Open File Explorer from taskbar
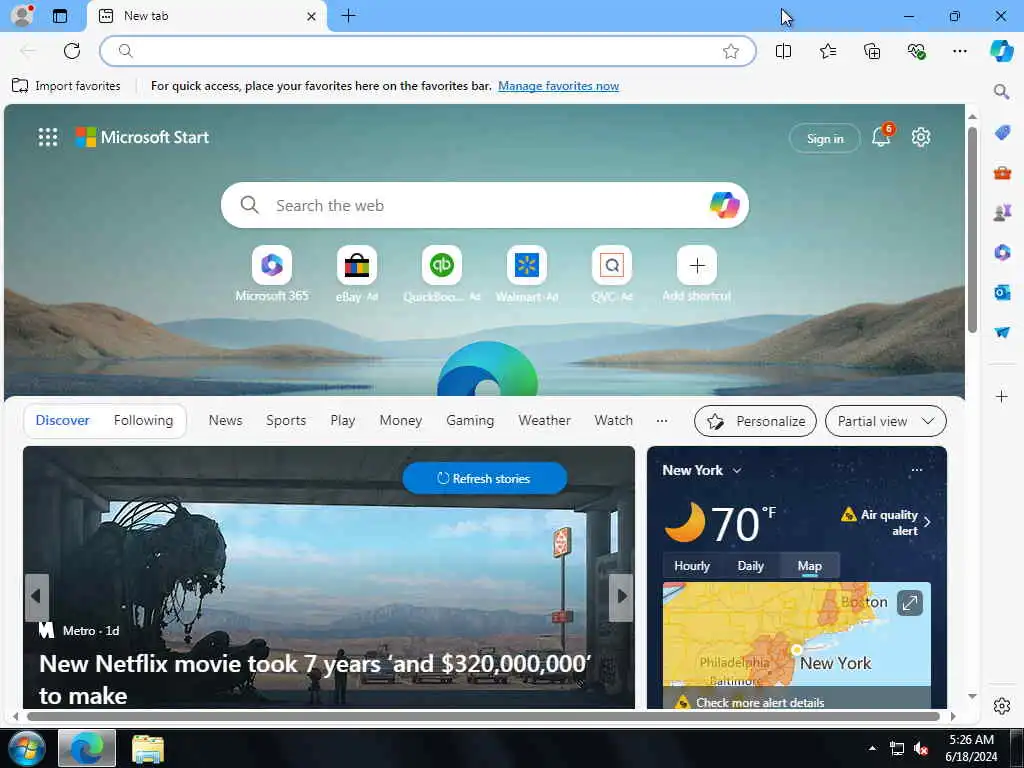 (x=148, y=748)
